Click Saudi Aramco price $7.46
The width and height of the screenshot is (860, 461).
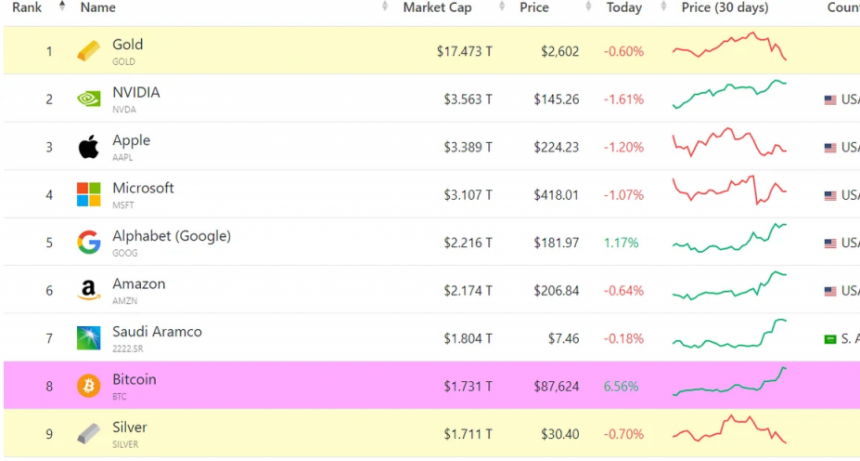point(563,338)
